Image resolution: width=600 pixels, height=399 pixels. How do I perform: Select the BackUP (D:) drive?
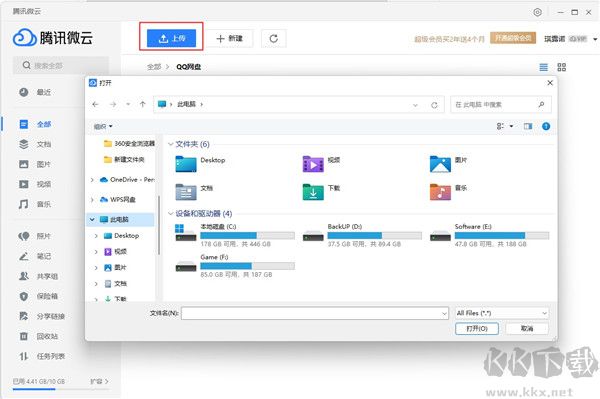[362, 235]
